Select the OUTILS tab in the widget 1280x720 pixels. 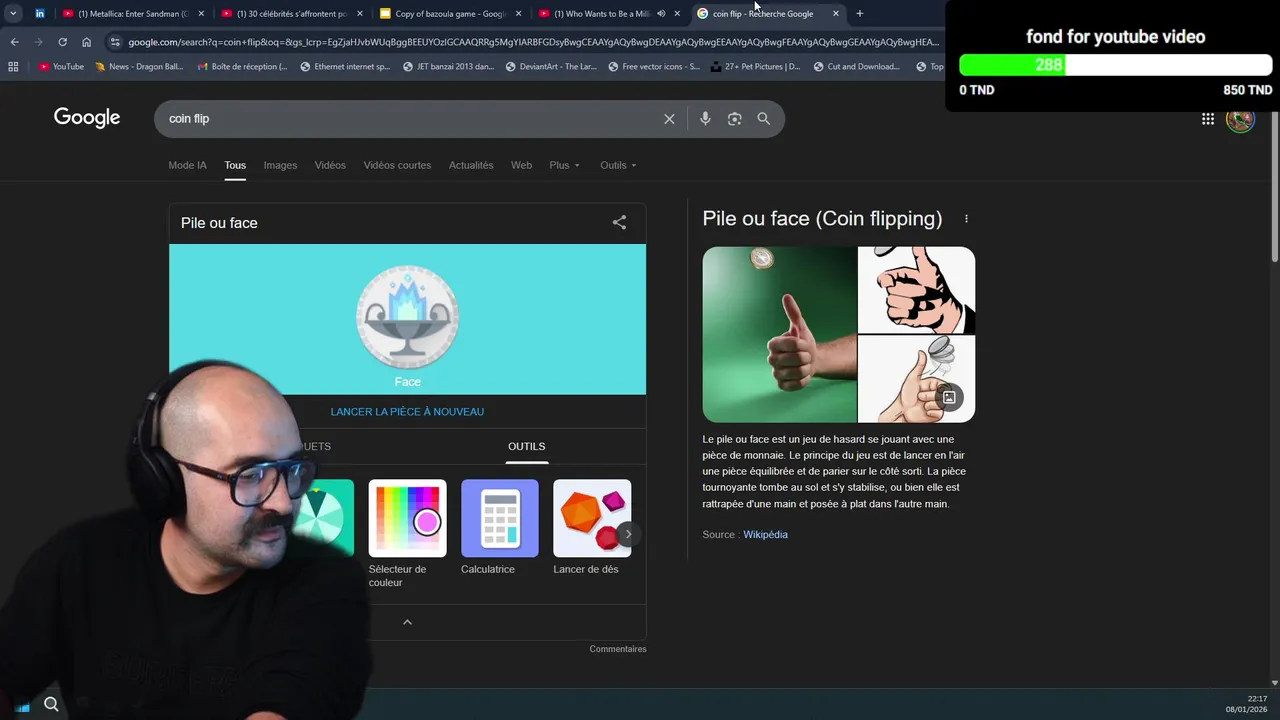tap(527, 447)
